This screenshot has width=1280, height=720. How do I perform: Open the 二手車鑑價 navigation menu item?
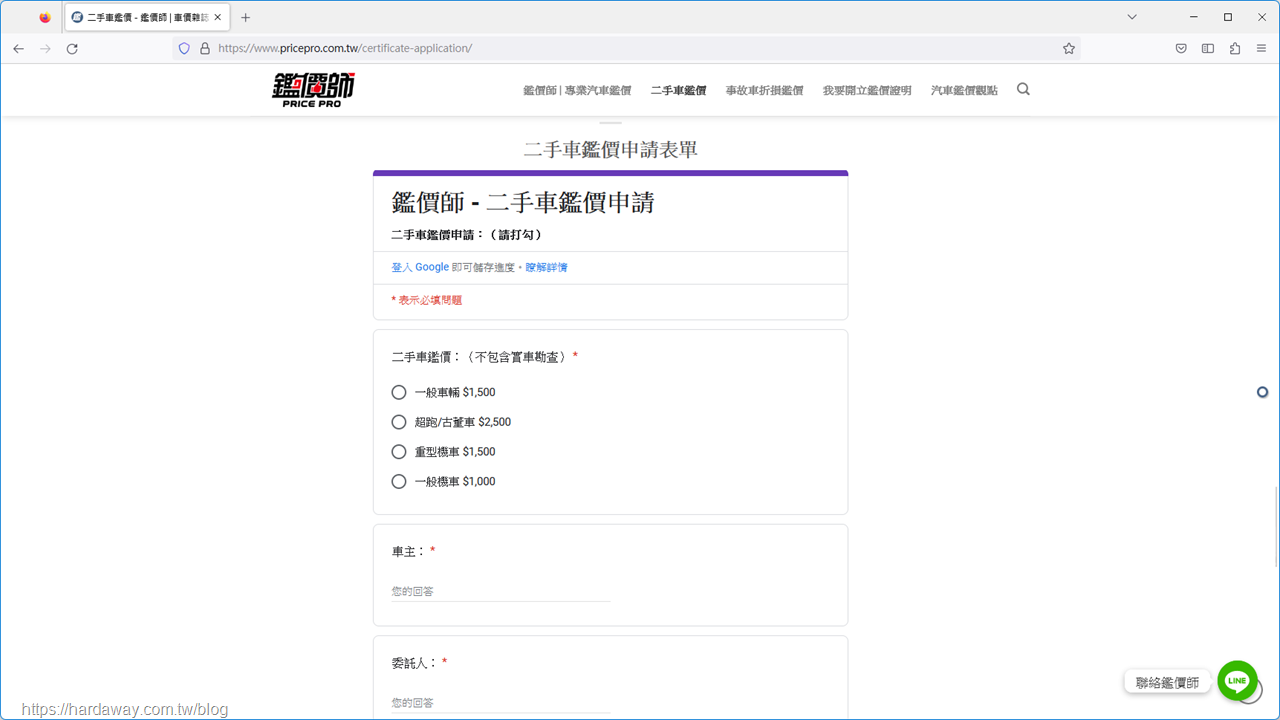click(678, 90)
